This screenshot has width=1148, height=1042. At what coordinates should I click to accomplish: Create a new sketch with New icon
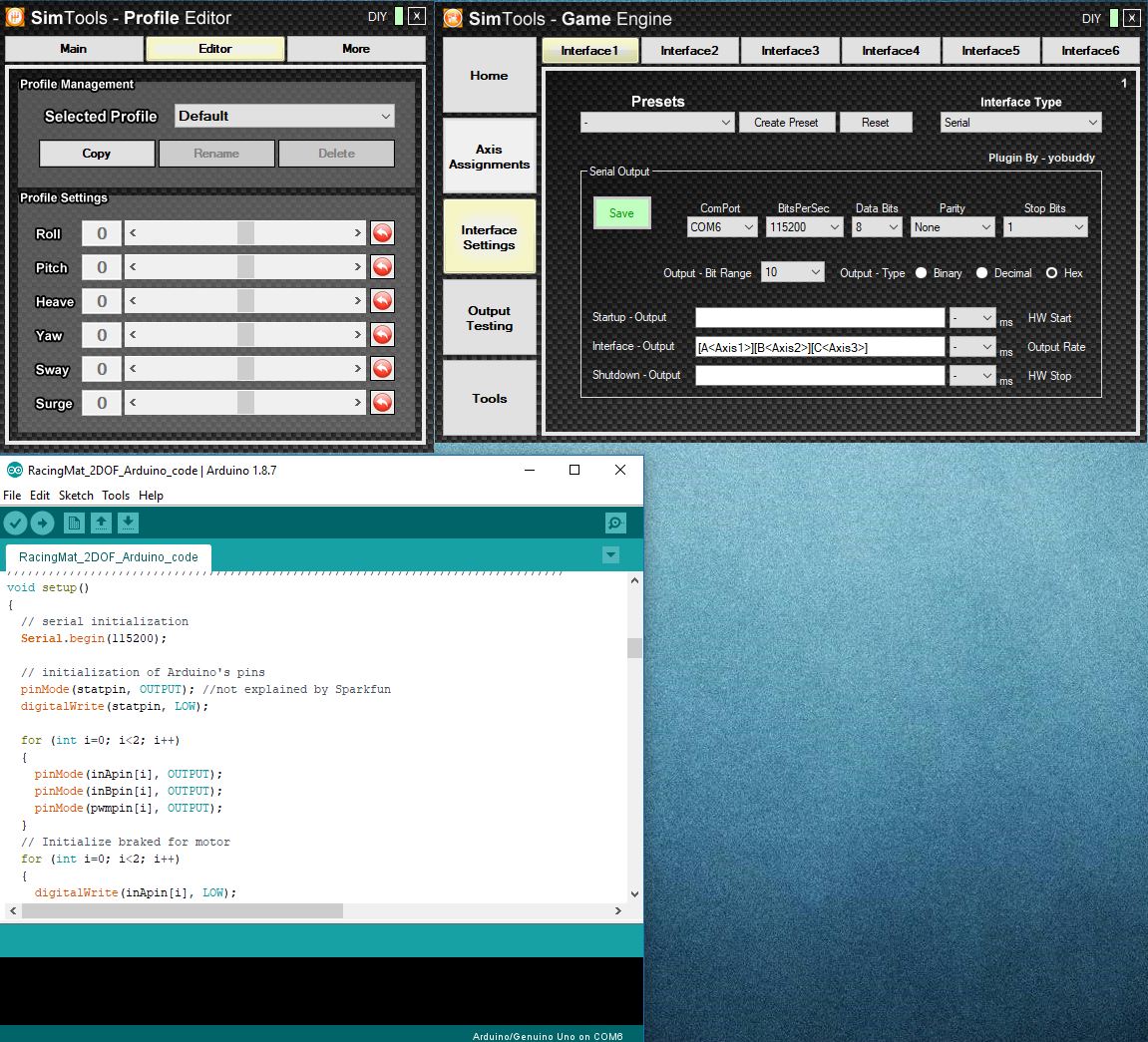click(x=74, y=522)
